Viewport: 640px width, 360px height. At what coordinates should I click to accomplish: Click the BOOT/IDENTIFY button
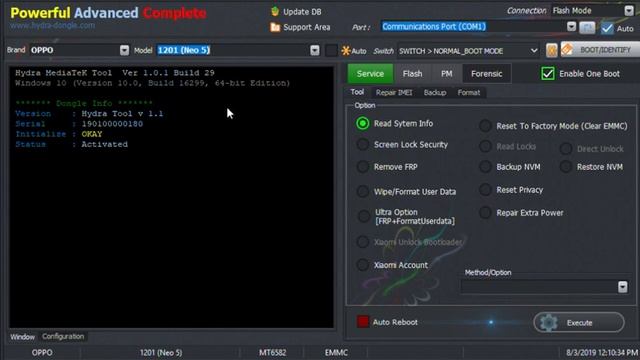click(600, 50)
